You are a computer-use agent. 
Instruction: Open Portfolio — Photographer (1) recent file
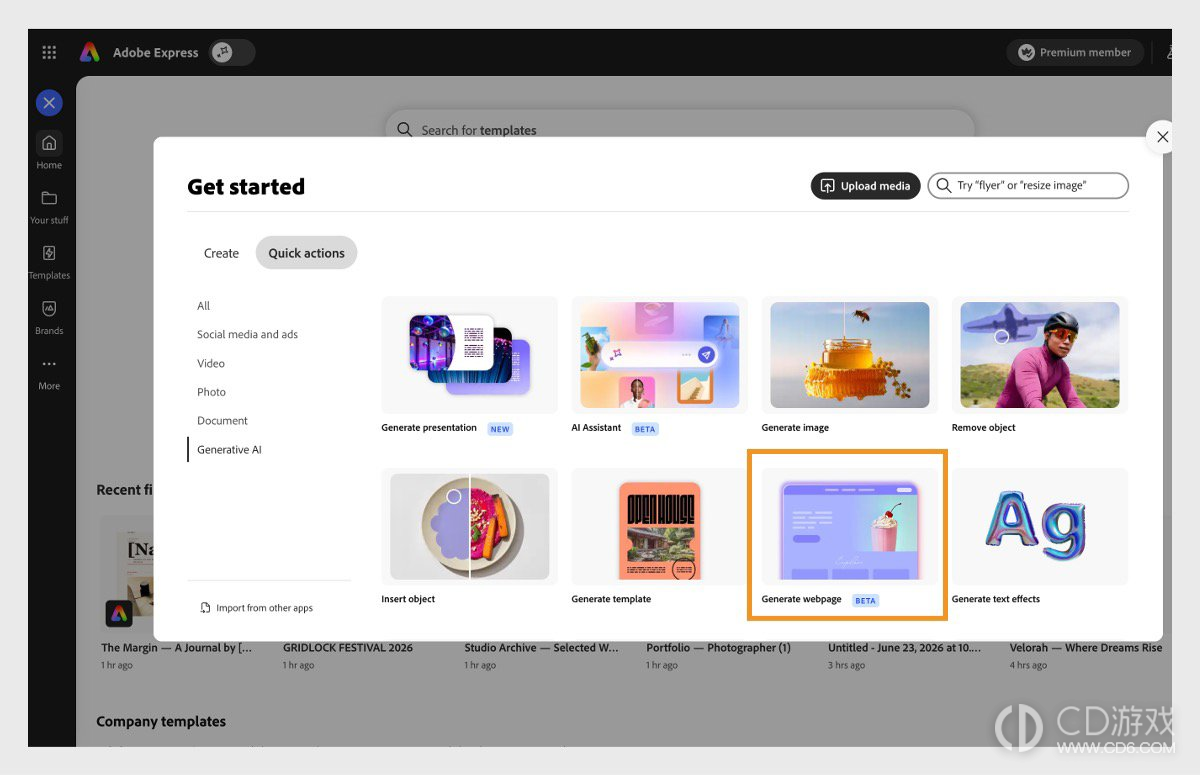[718, 648]
